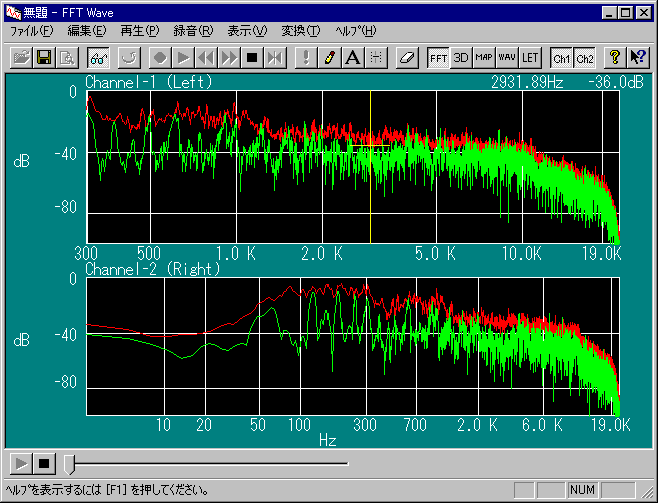Select the text 'A' tool icon

coord(352,57)
